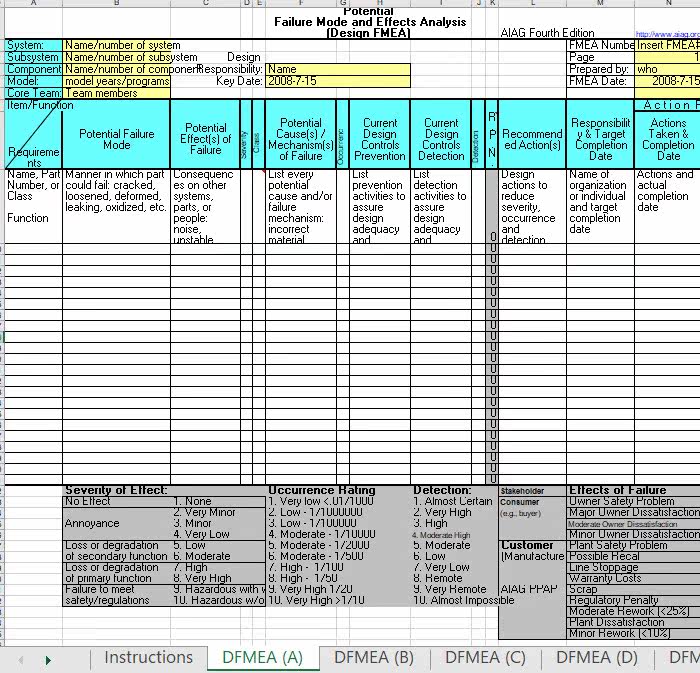Click the 'Detection:' legend heading
This screenshot has height=673, width=700.
click(x=442, y=490)
